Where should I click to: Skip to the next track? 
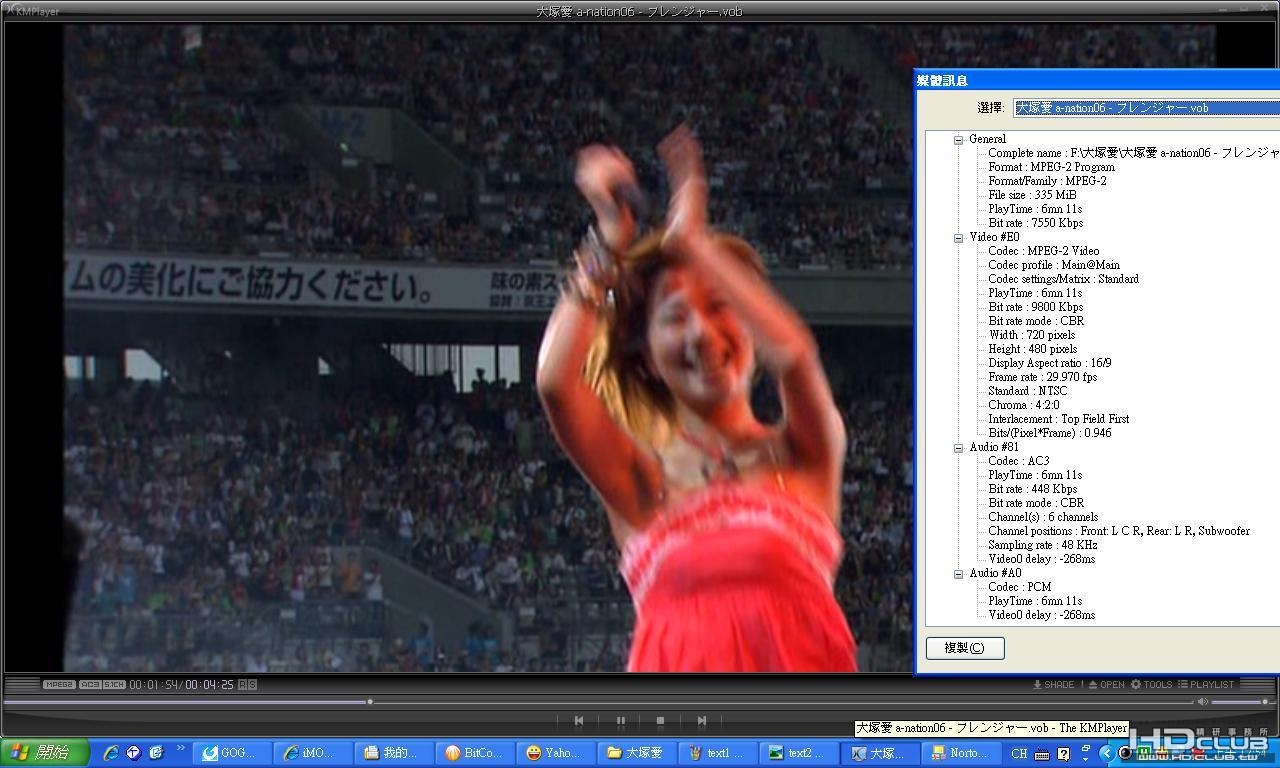point(702,720)
